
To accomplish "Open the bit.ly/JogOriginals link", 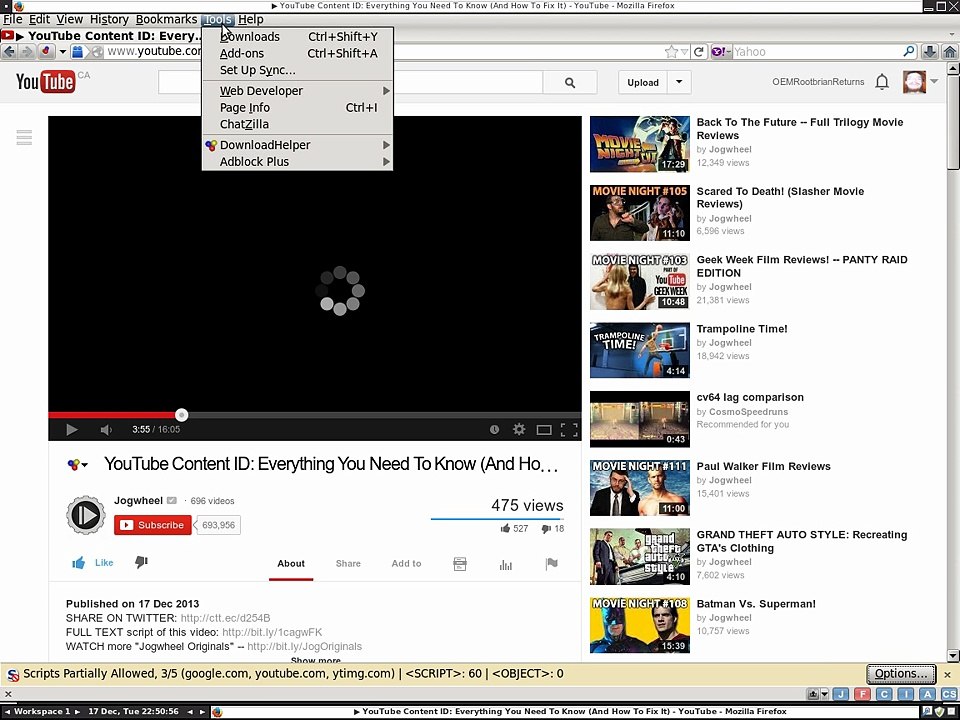I will pyautogui.click(x=304, y=647).
